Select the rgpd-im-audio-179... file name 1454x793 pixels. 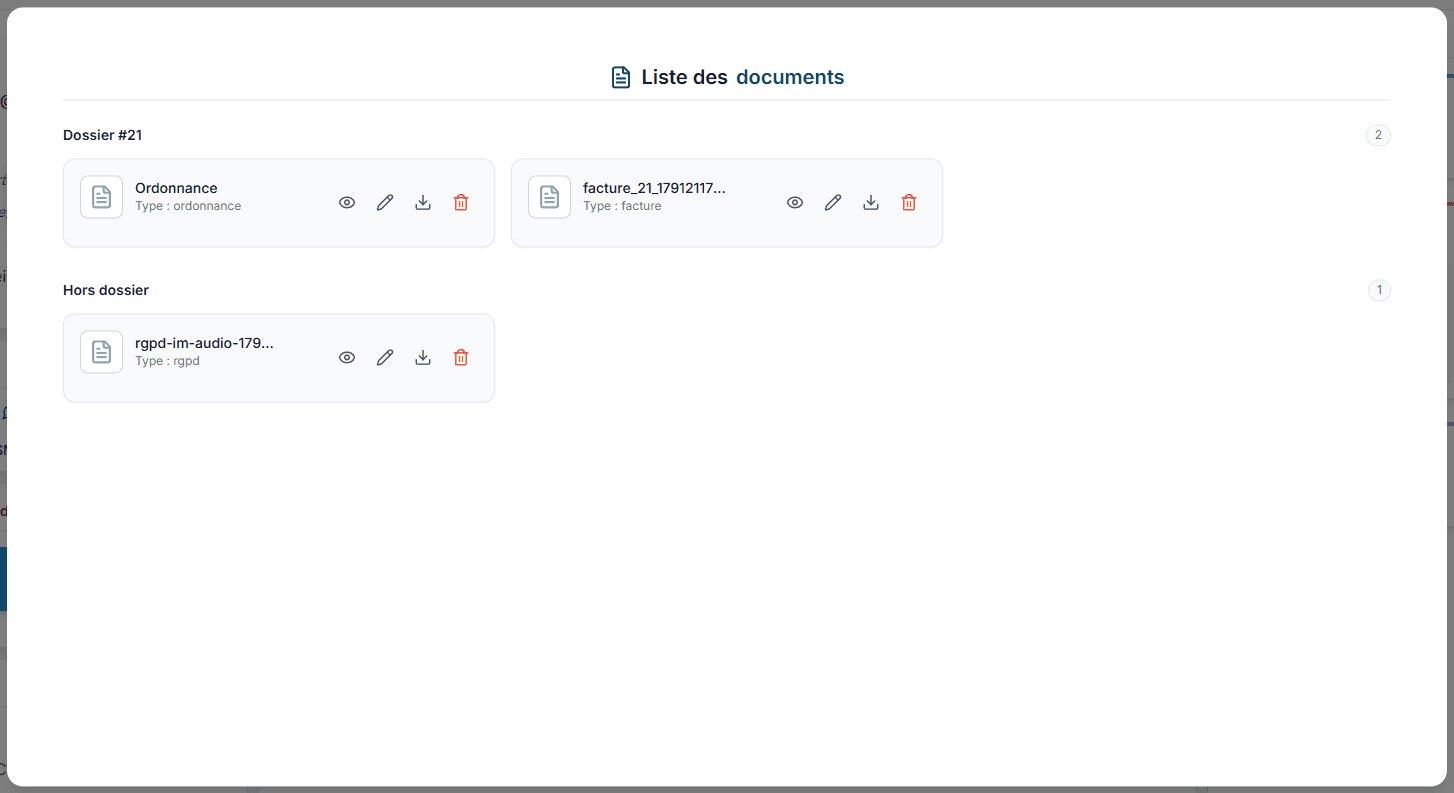[204, 343]
